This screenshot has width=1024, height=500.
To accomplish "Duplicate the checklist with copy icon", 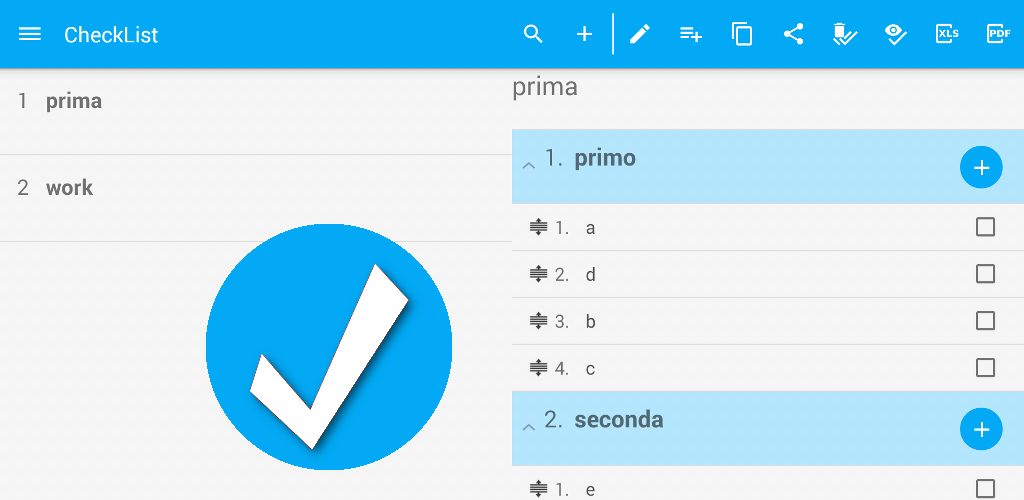I will (742, 34).
